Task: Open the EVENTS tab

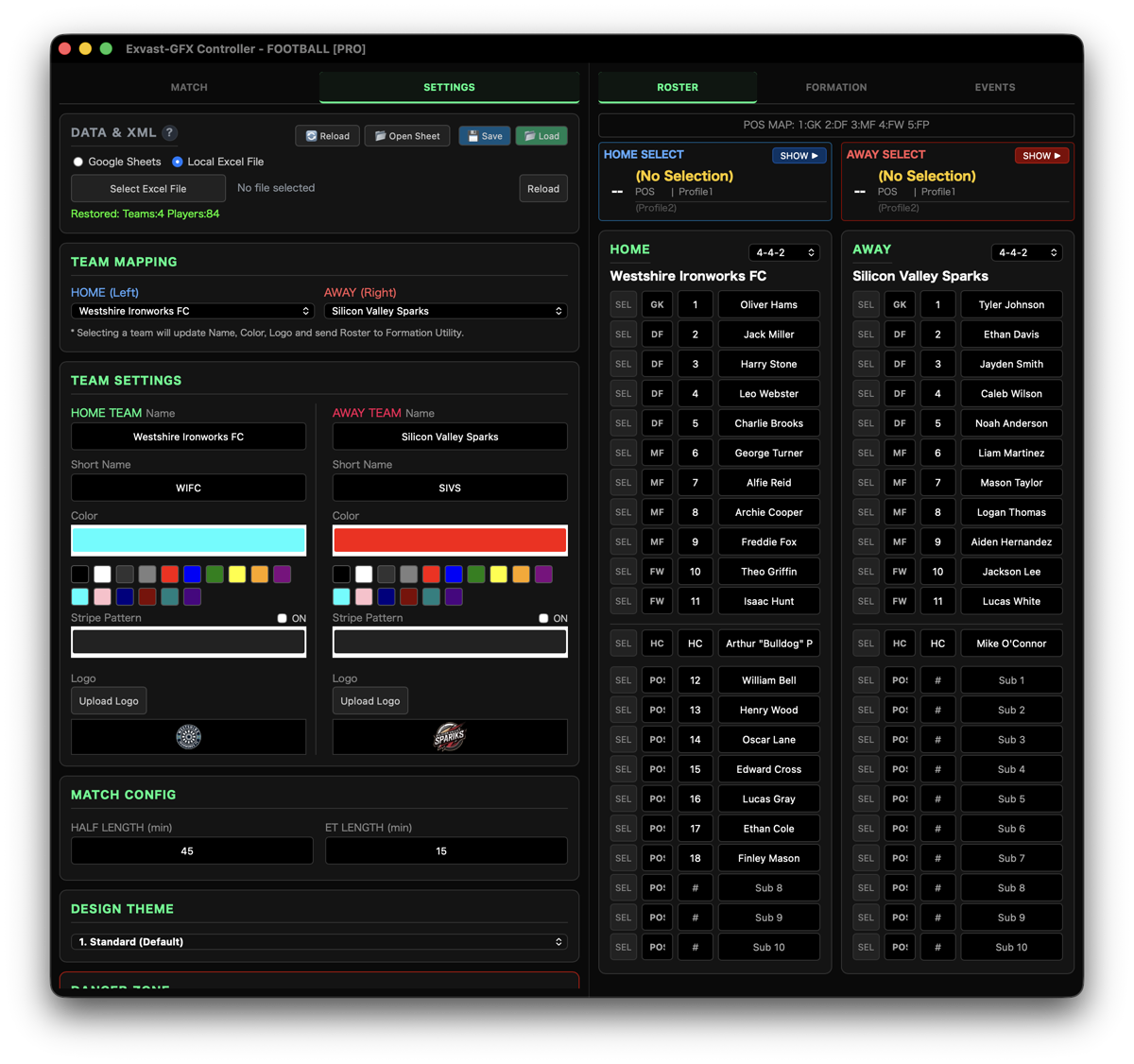Action: click(995, 87)
